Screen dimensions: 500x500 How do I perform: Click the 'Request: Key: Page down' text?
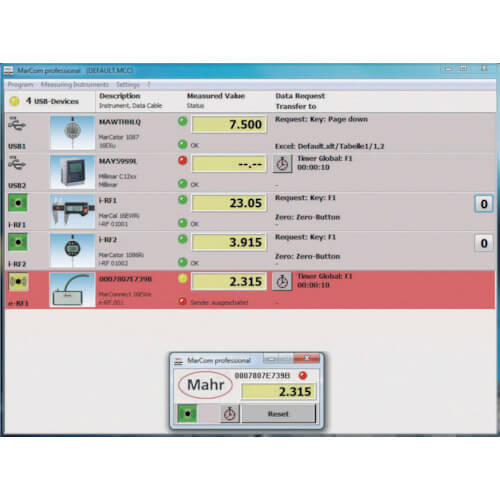point(321,119)
